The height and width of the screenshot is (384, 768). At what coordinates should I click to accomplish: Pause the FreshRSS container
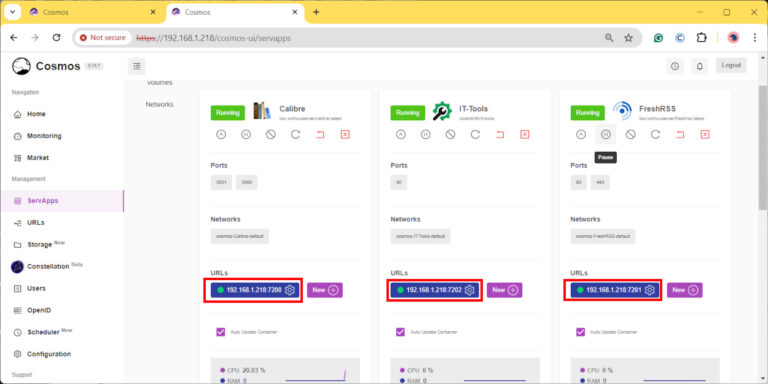tap(606, 134)
